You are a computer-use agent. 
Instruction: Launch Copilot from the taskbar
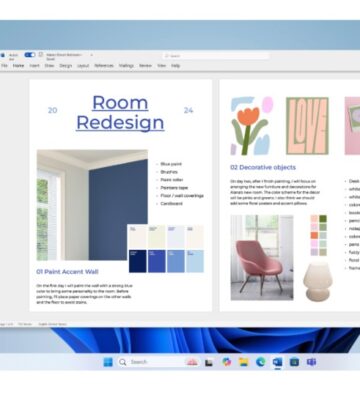pos(227,362)
